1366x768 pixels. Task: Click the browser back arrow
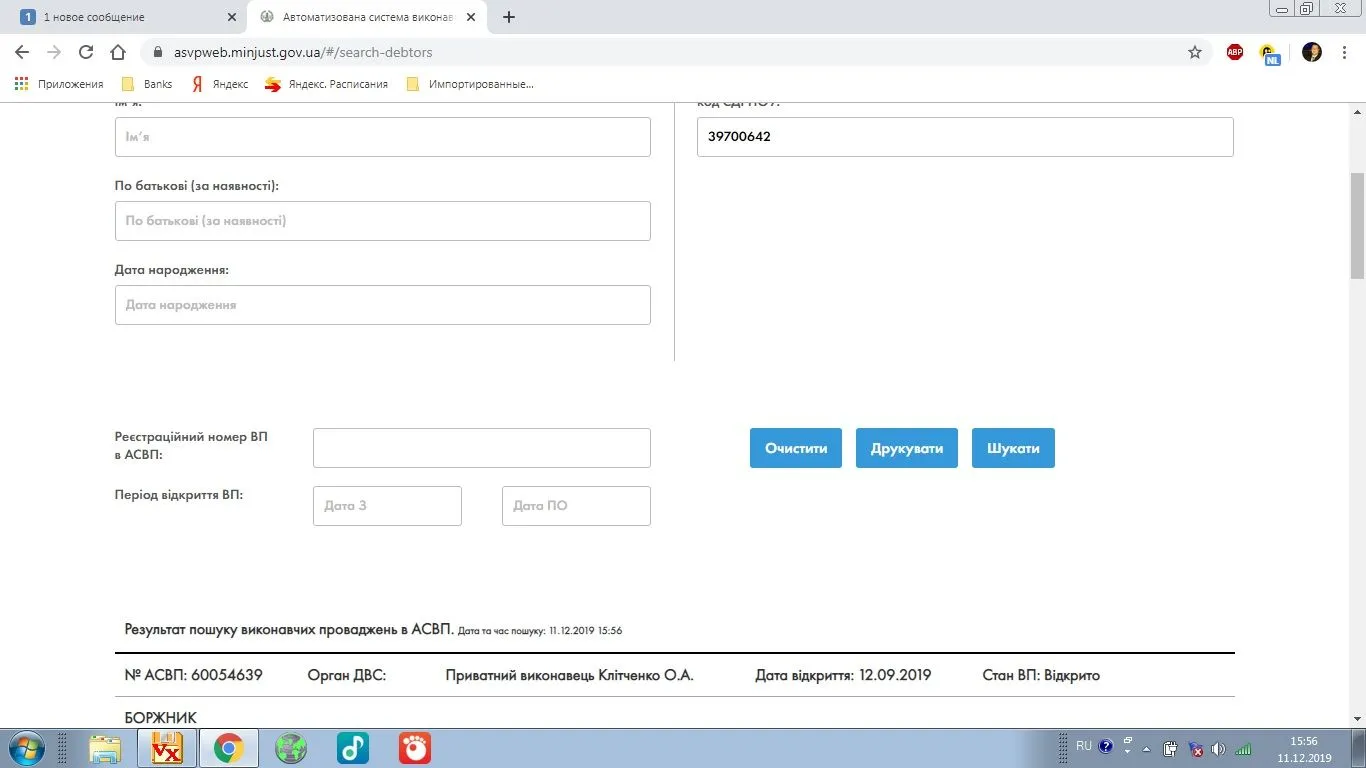22,52
